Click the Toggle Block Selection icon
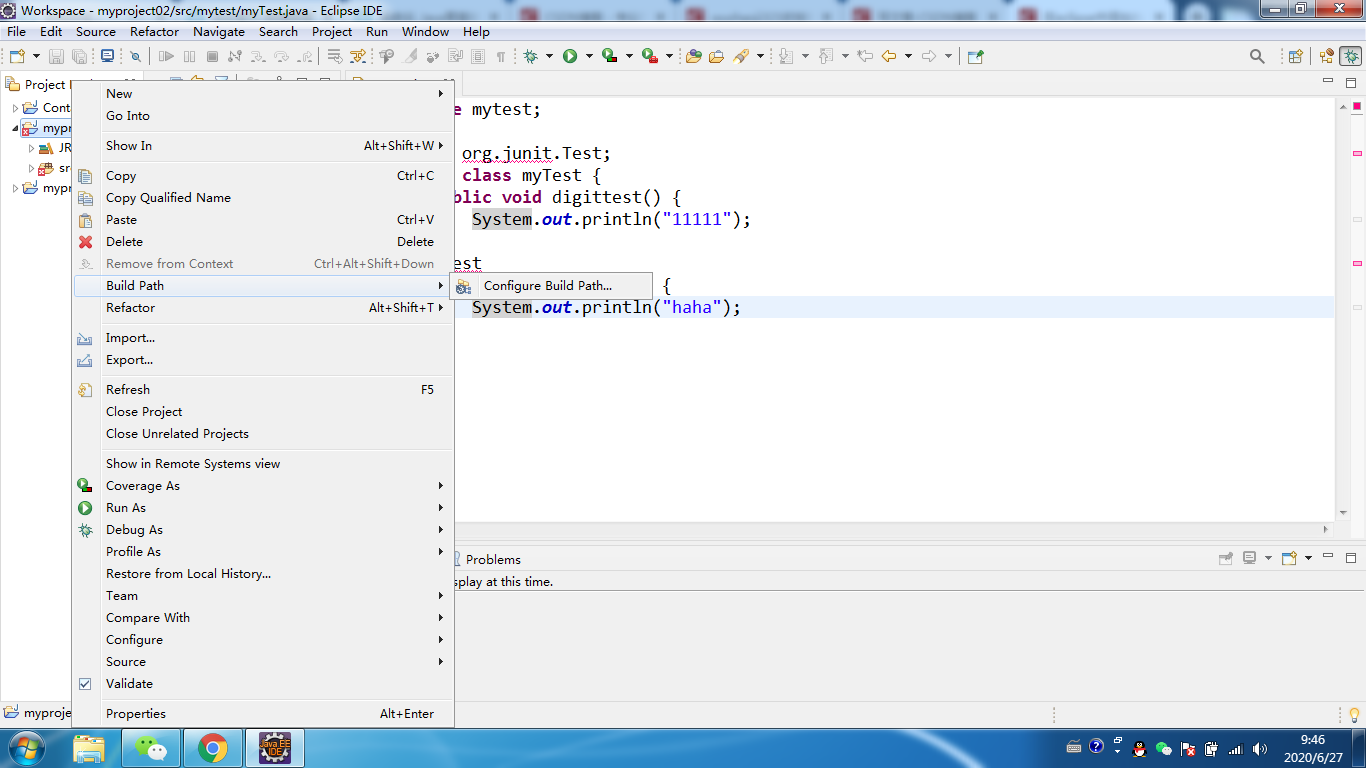This screenshot has width=1366, height=768. tap(478, 57)
